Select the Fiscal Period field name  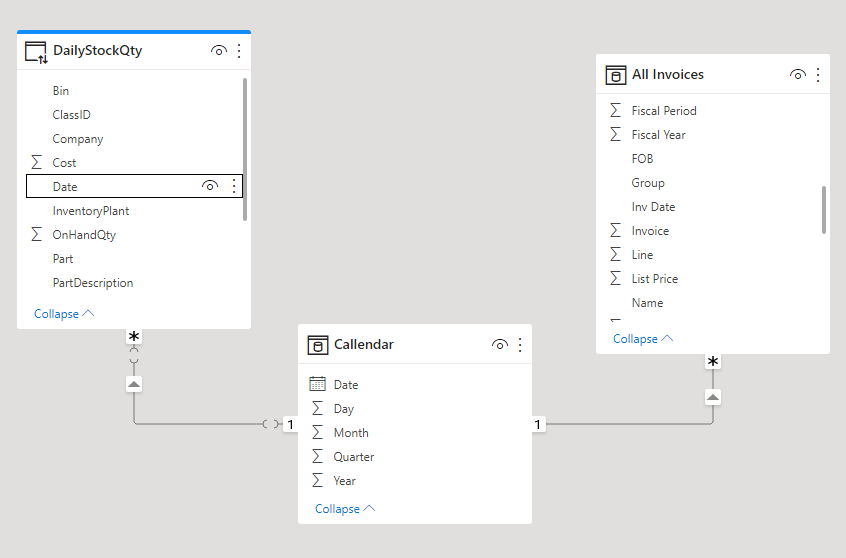coord(664,111)
